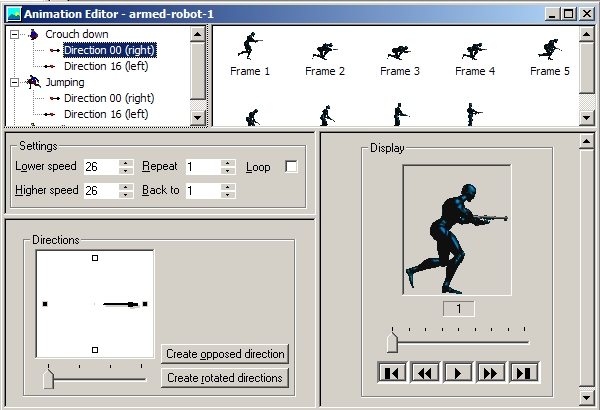This screenshot has width=600, height=410.
Task: Jump to the first frame
Action: (x=392, y=372)
